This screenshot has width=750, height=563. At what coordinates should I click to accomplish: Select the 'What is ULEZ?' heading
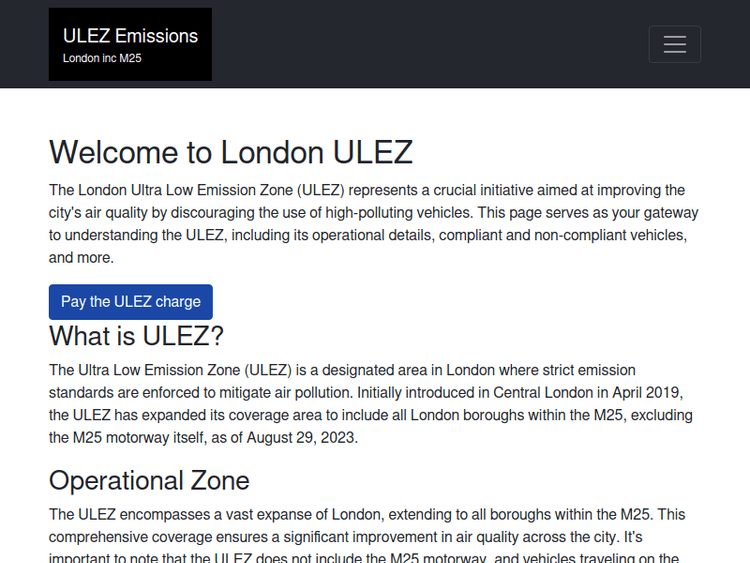coord(137,335)
